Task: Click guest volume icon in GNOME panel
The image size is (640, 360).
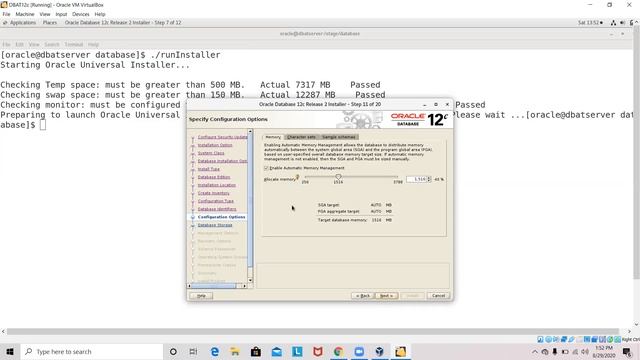Action: tap(622, 23)
